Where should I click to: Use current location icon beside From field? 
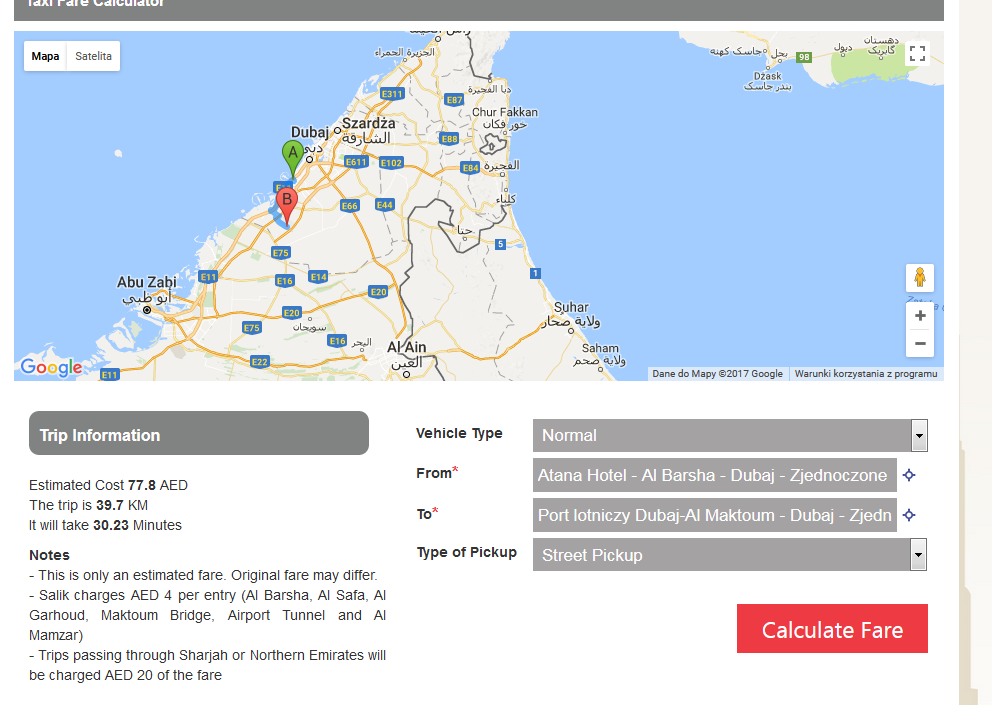pyautogui.click(x=909, y=475)
